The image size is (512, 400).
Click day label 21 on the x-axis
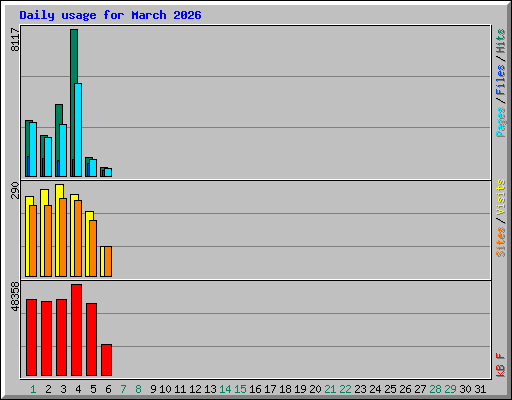[330, 389]
